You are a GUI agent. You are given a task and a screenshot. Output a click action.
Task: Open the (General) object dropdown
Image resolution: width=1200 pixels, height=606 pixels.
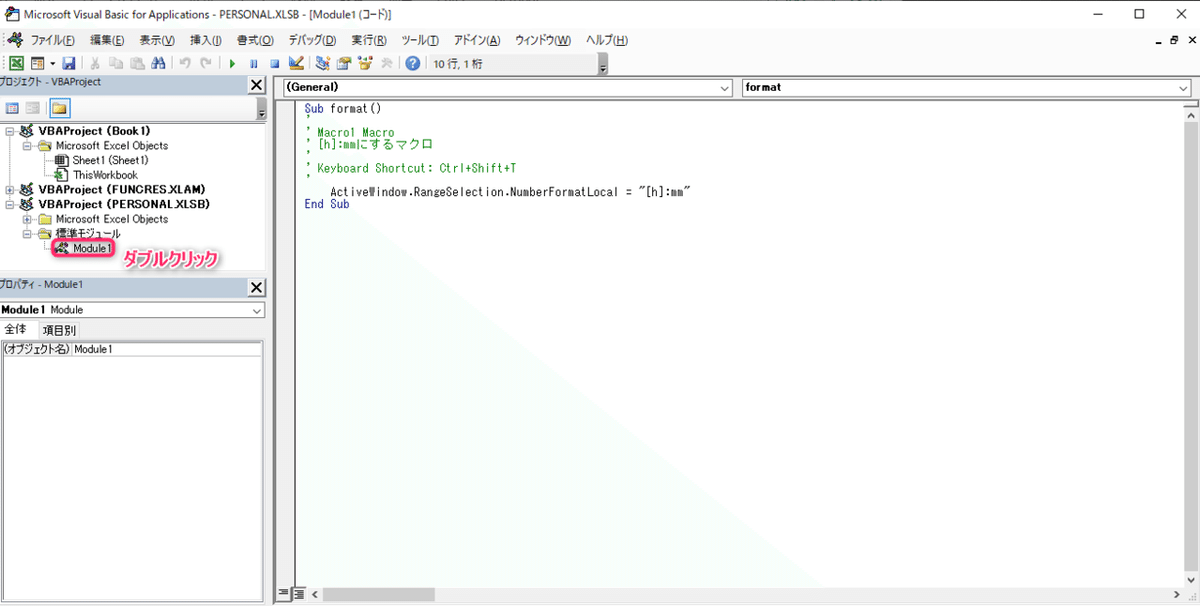point(726,88)
